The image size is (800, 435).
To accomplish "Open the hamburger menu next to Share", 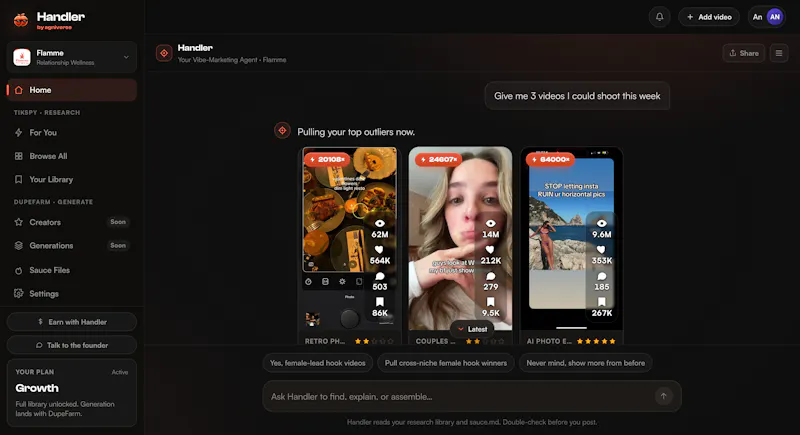I will point(779,53).
